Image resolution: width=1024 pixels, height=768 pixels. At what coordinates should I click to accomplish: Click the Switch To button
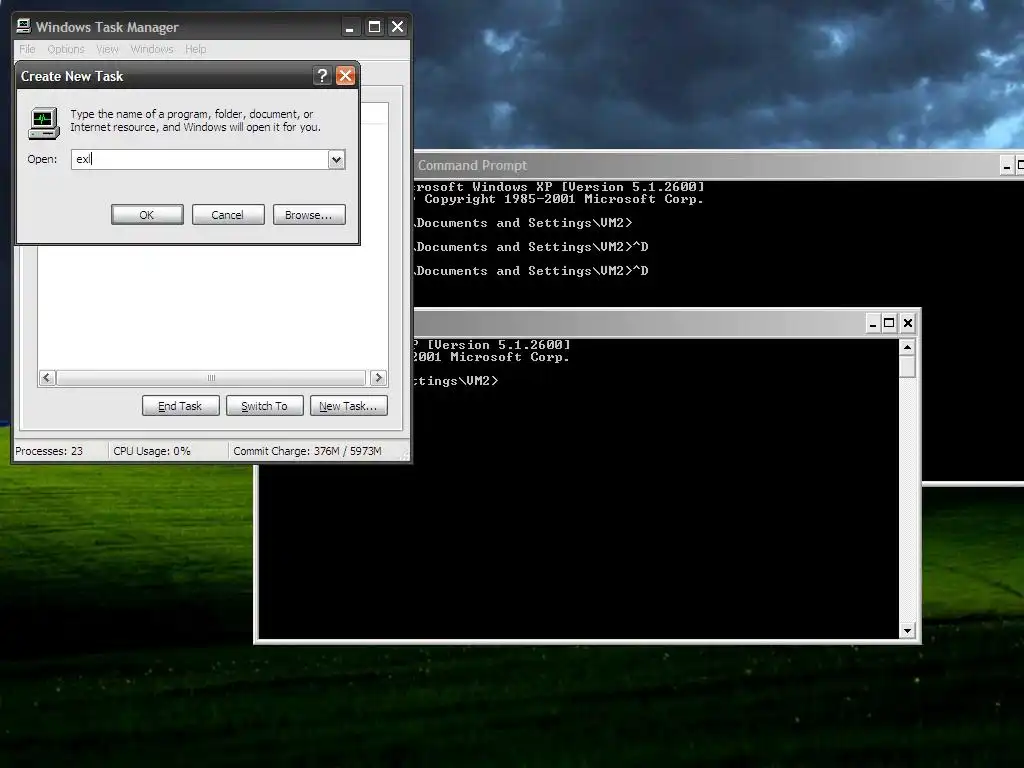(264, 406)
